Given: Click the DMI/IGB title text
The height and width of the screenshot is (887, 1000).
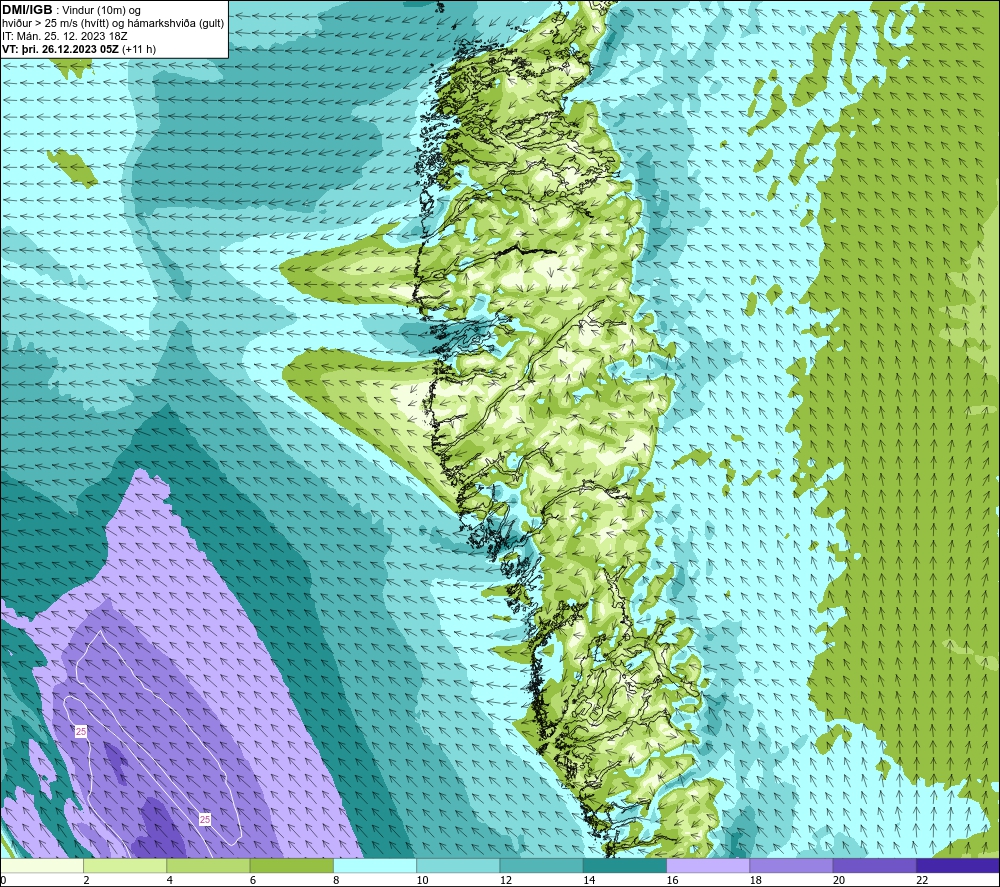Looking at the screenshot, I should [x=27, y=10].
